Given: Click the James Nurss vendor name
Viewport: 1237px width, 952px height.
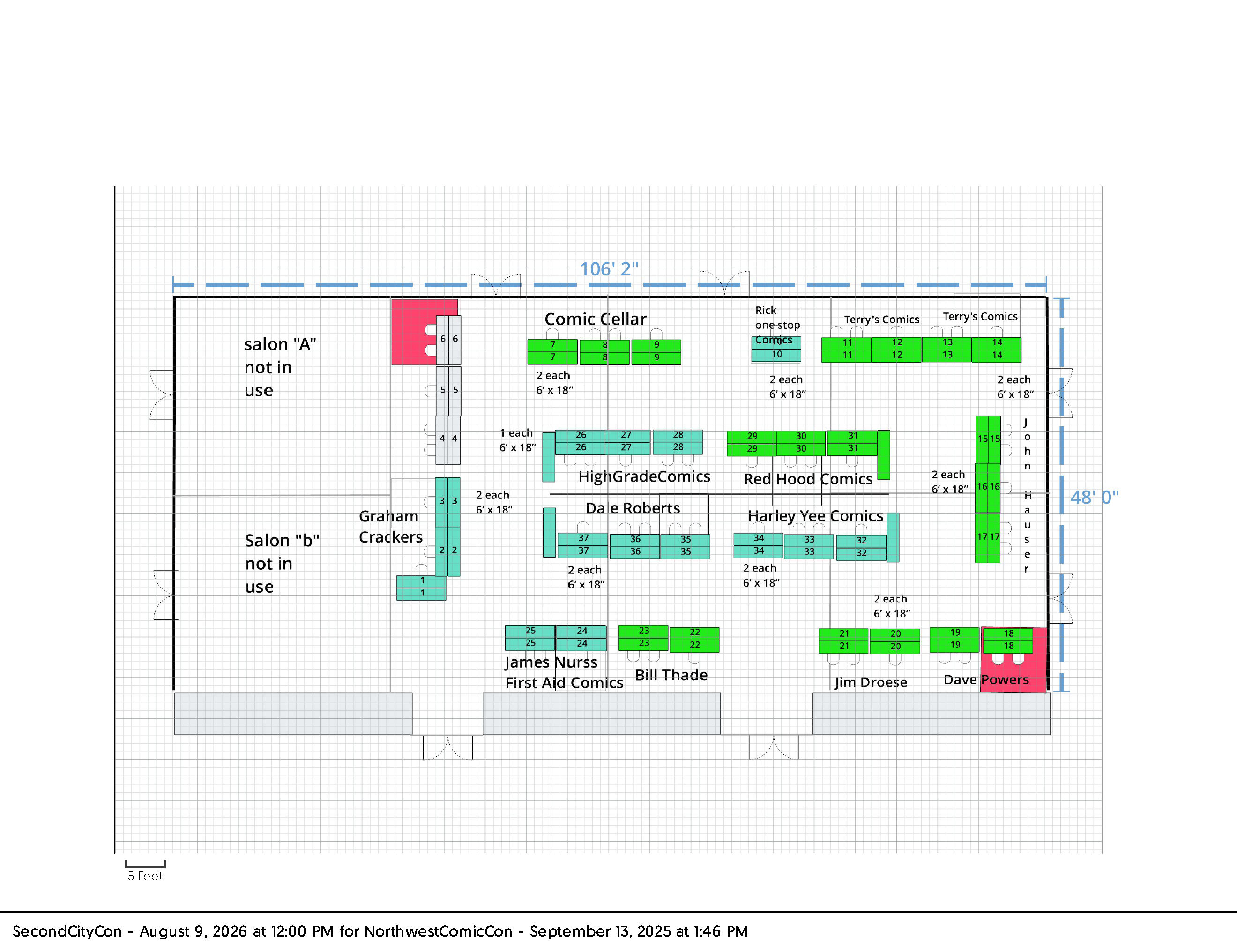Looking at the screenshot, I should click(x=551, y=662).
